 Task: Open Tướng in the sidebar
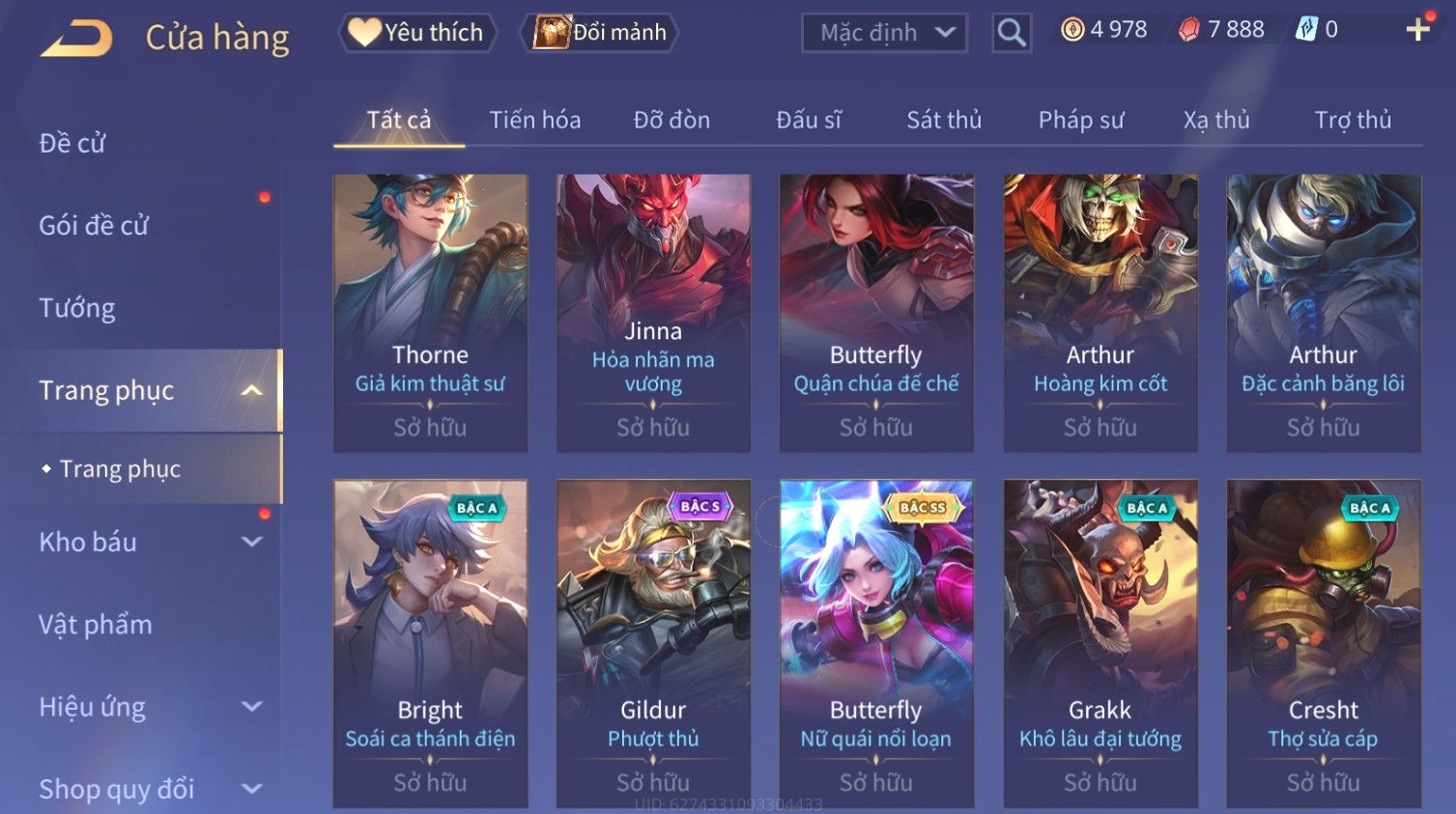(76, 308)
